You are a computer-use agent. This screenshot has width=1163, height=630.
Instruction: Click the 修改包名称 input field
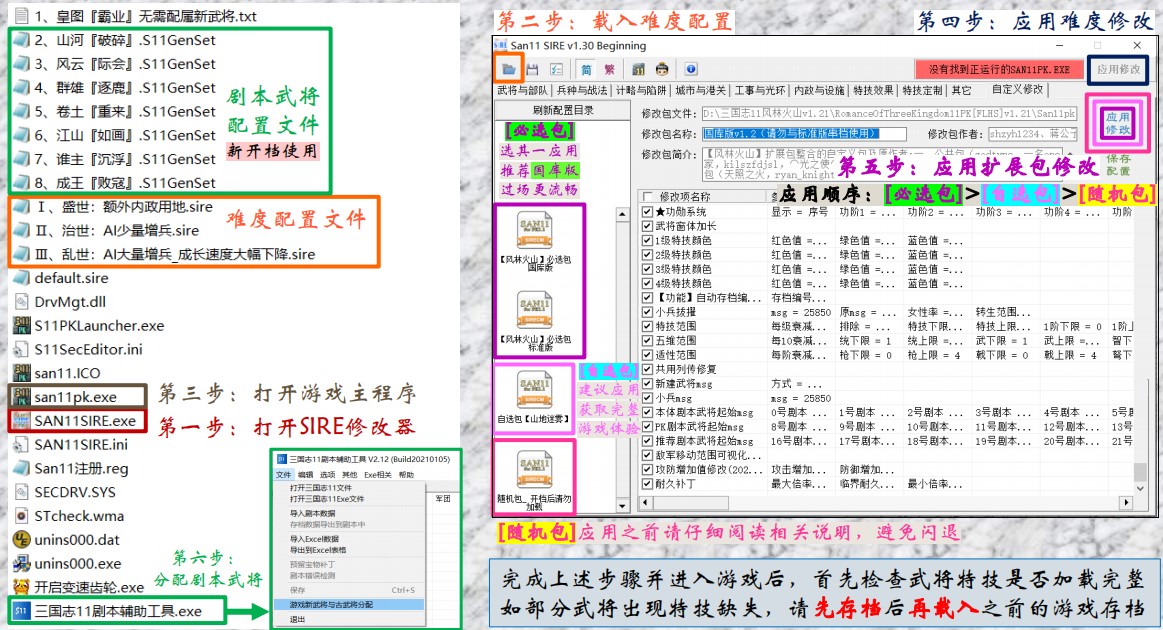click(804, 134)
